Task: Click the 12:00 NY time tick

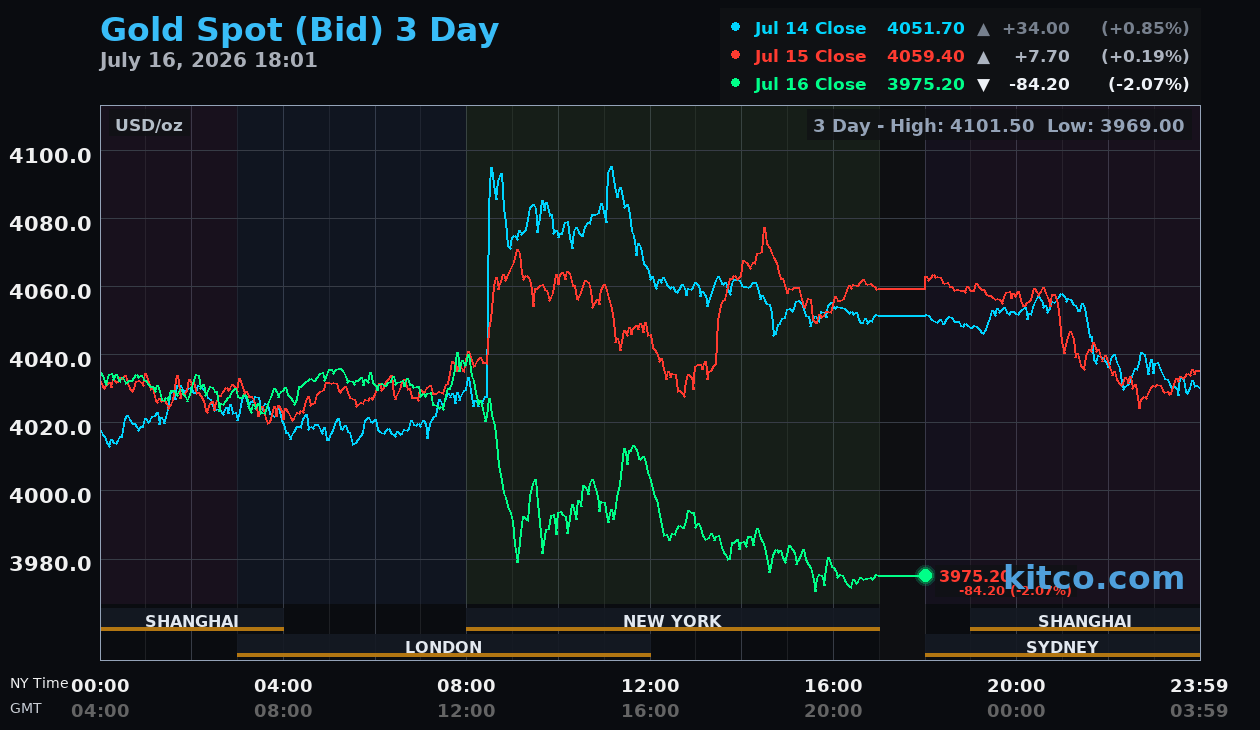Action: 650,686
